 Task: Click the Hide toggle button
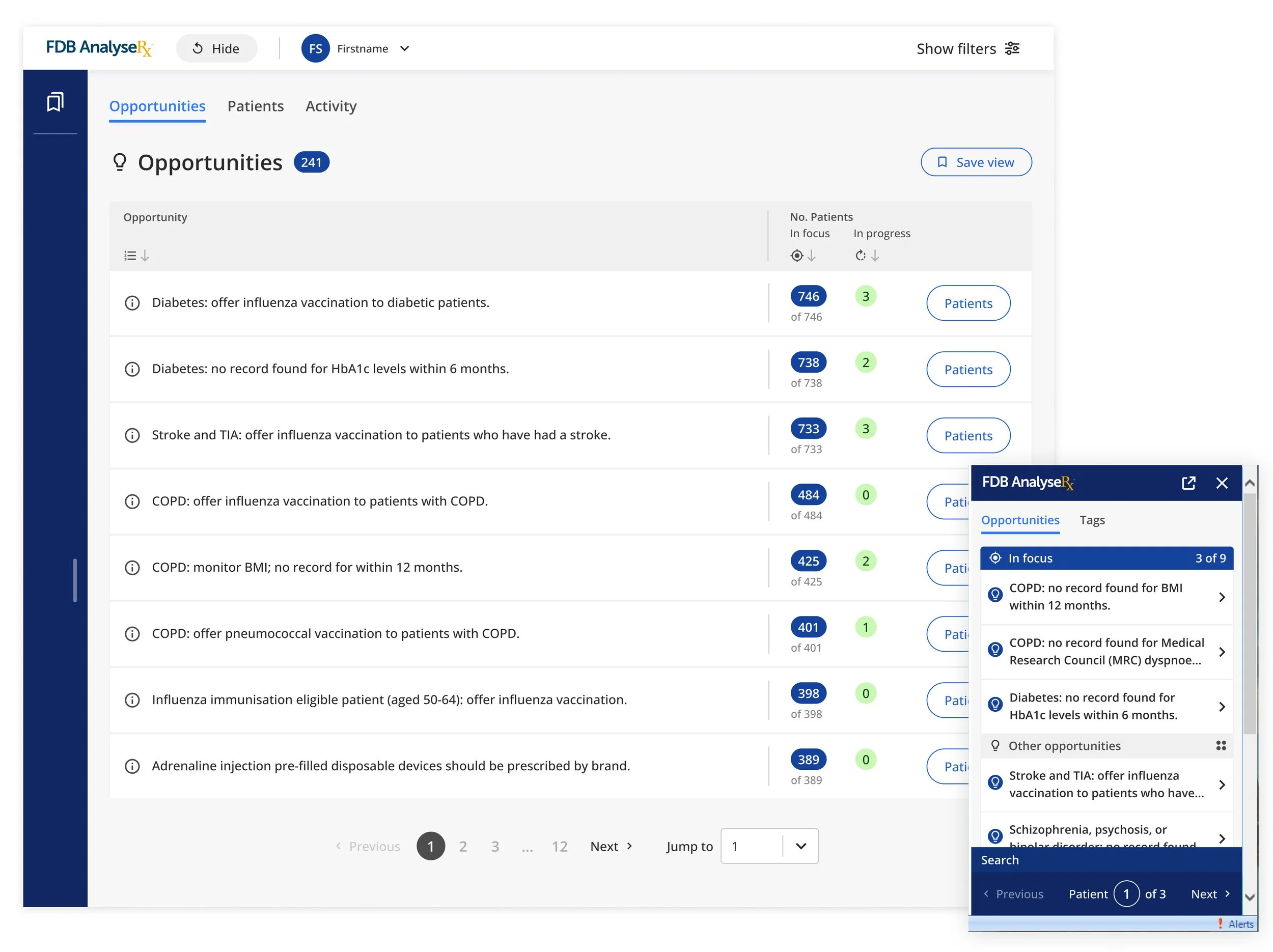point(216,48)
